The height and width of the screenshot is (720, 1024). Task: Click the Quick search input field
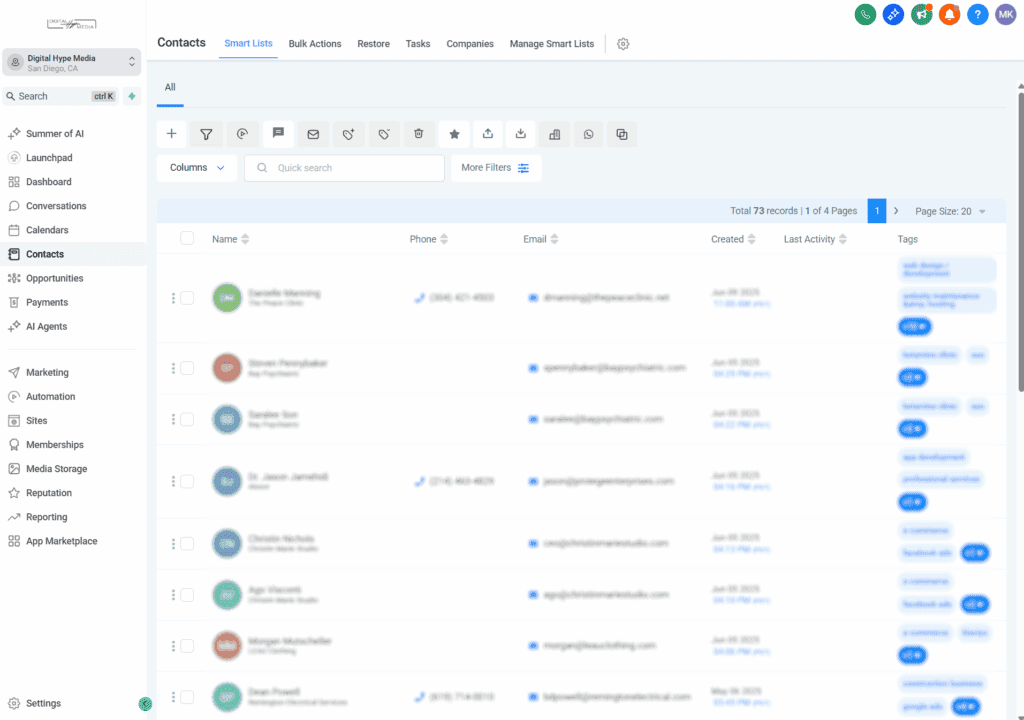click(x=344, y=168)
